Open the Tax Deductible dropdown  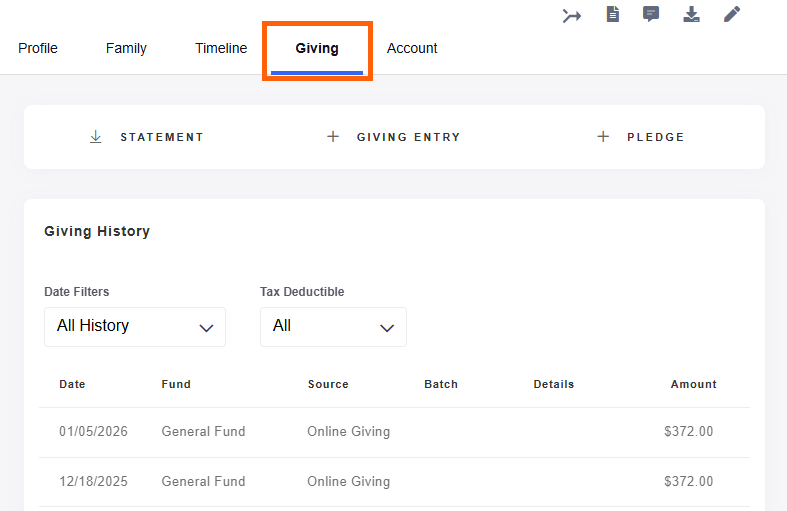333,327
